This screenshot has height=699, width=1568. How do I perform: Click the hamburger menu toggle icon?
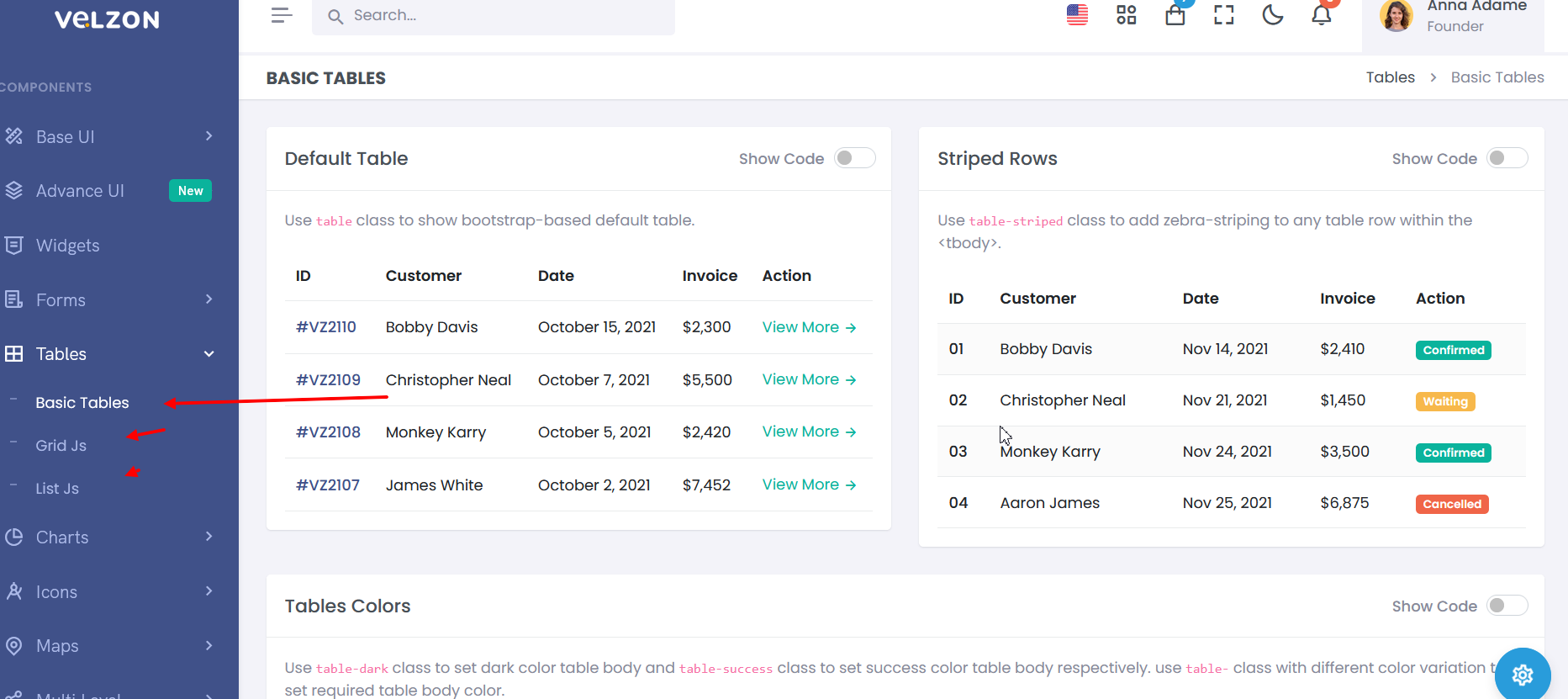[282, 15]
